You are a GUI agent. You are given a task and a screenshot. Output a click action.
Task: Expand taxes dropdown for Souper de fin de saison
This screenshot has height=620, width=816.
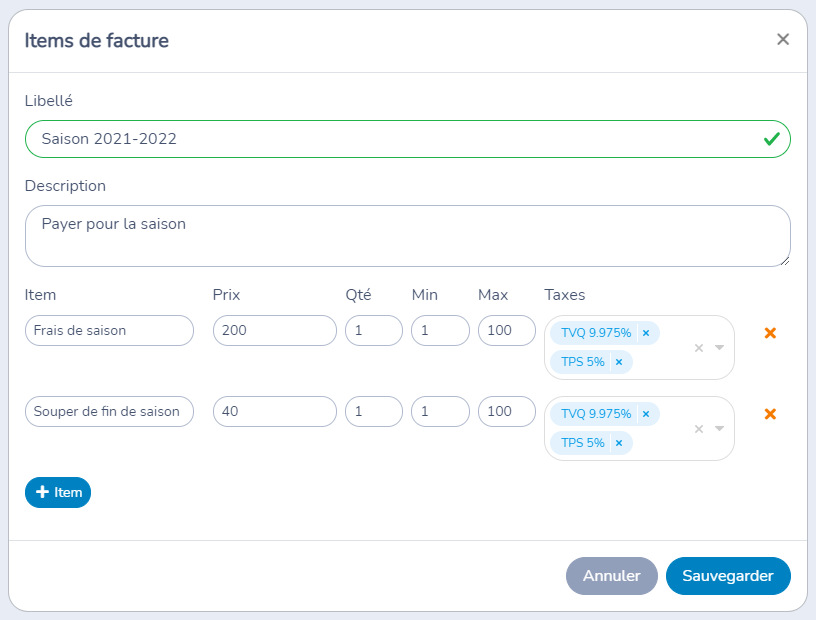point(719,429)
